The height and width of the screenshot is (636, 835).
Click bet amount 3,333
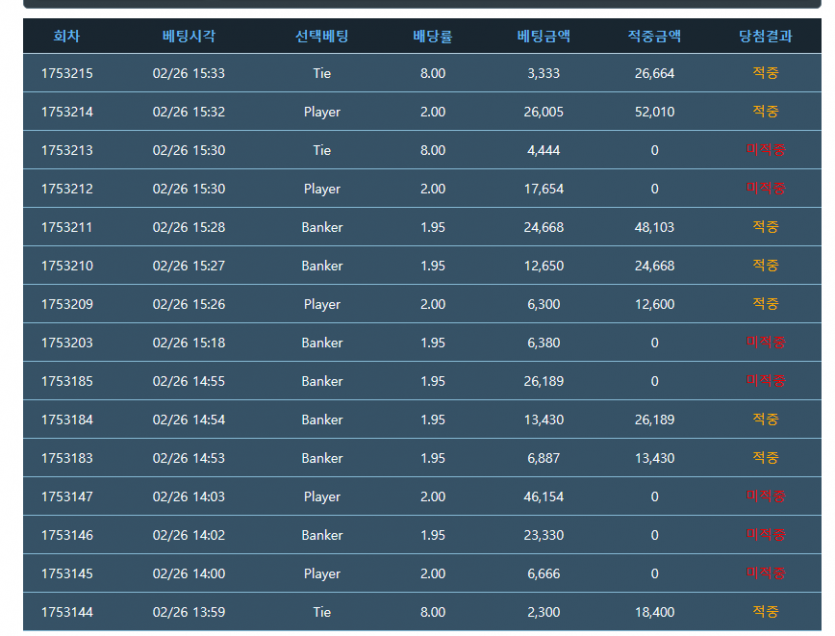click(543, 73)
